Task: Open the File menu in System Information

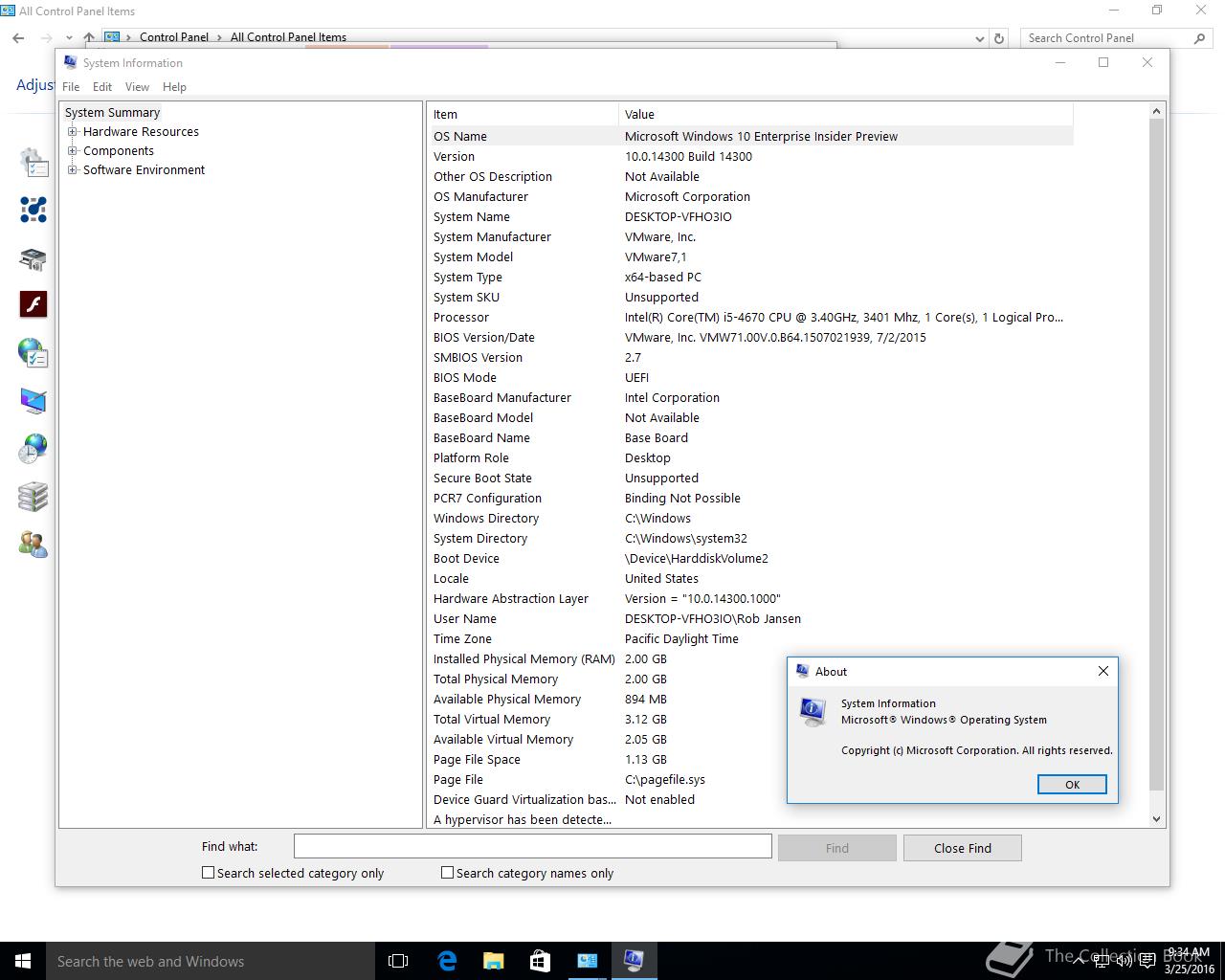Action: 71,86
